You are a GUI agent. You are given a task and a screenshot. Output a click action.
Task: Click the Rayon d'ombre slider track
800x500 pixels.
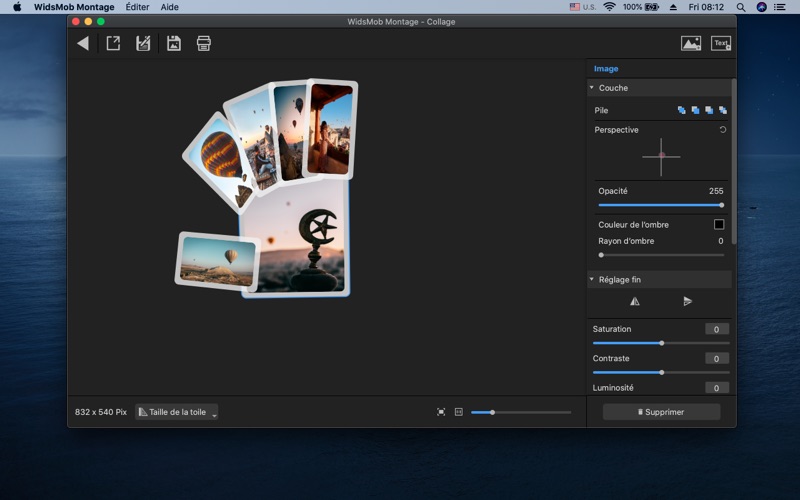coord(662,255)
